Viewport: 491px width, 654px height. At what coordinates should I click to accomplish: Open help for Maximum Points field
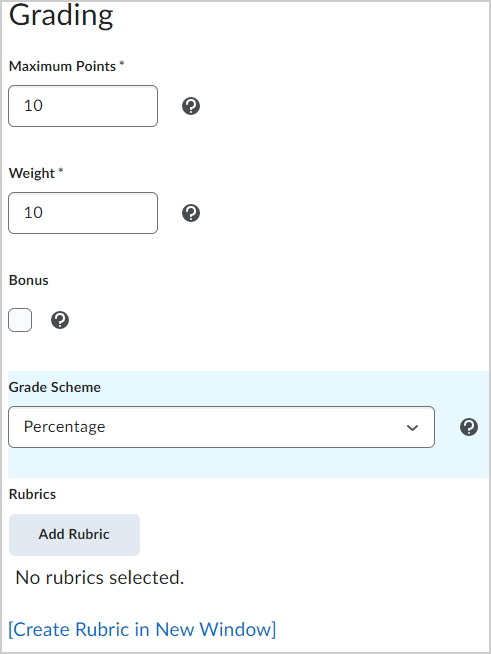coord(191,106)
